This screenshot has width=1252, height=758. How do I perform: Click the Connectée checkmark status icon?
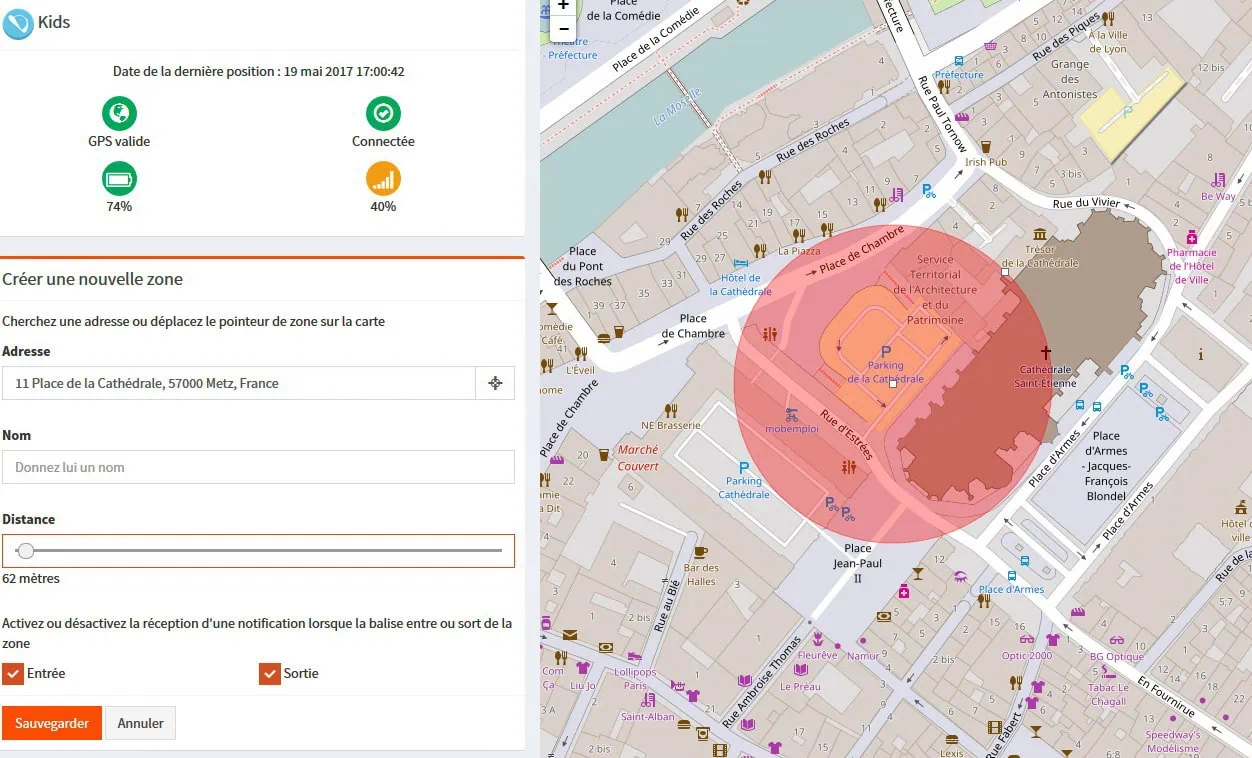pos(383,113)
